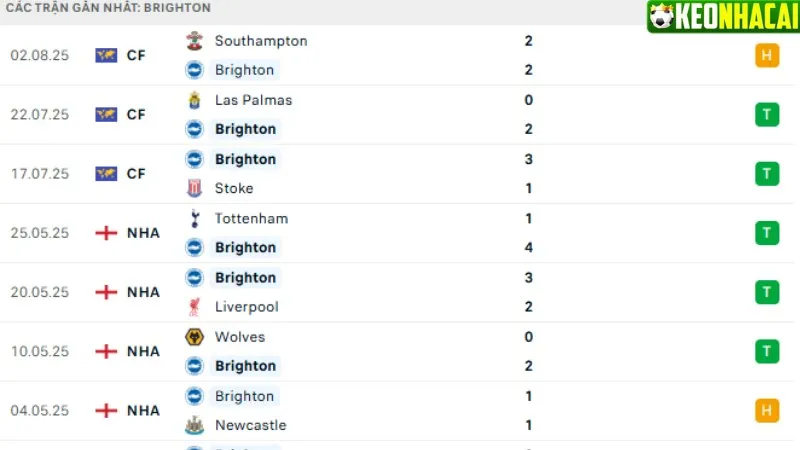This screenshot has width=800, height=450.
Task: Open the Liverpool team link
Action: click(x=246, y=307)
